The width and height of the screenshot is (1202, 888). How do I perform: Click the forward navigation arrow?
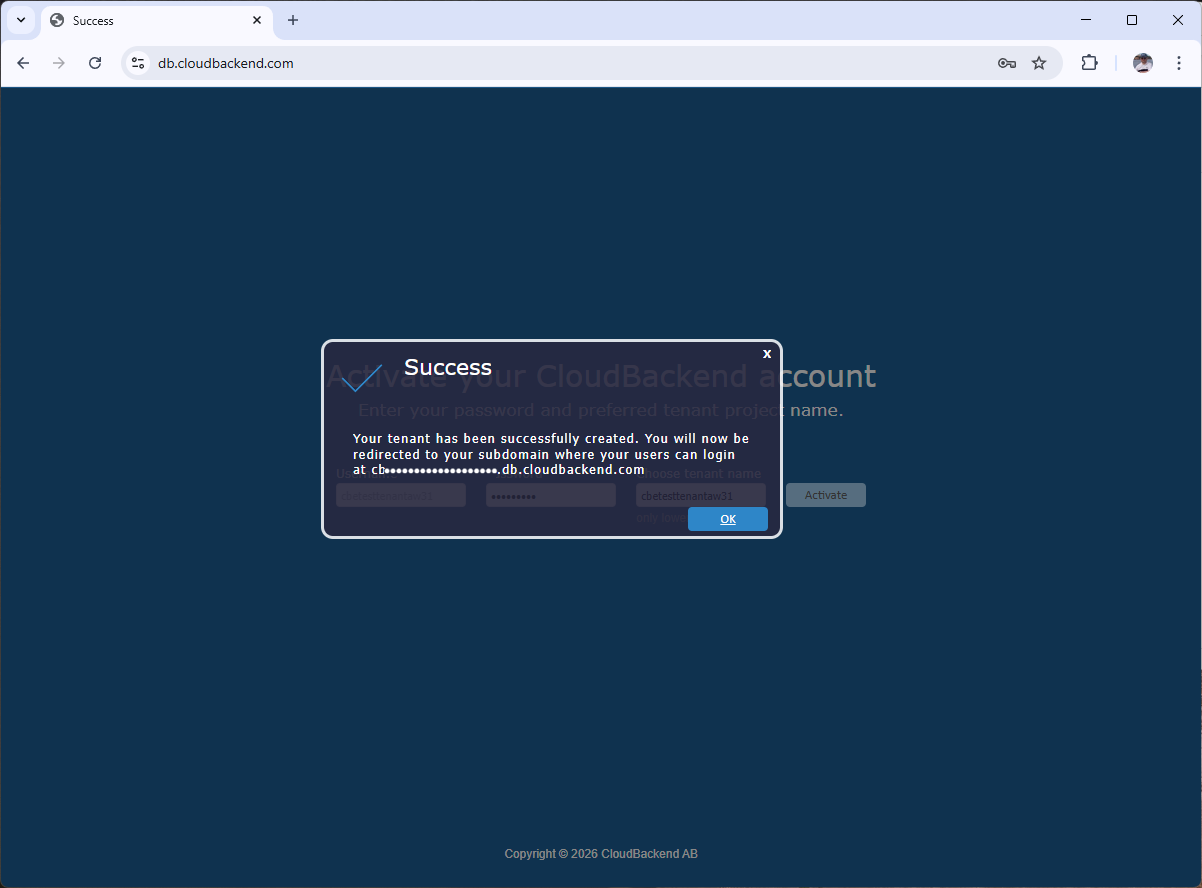tap(59, 63)
